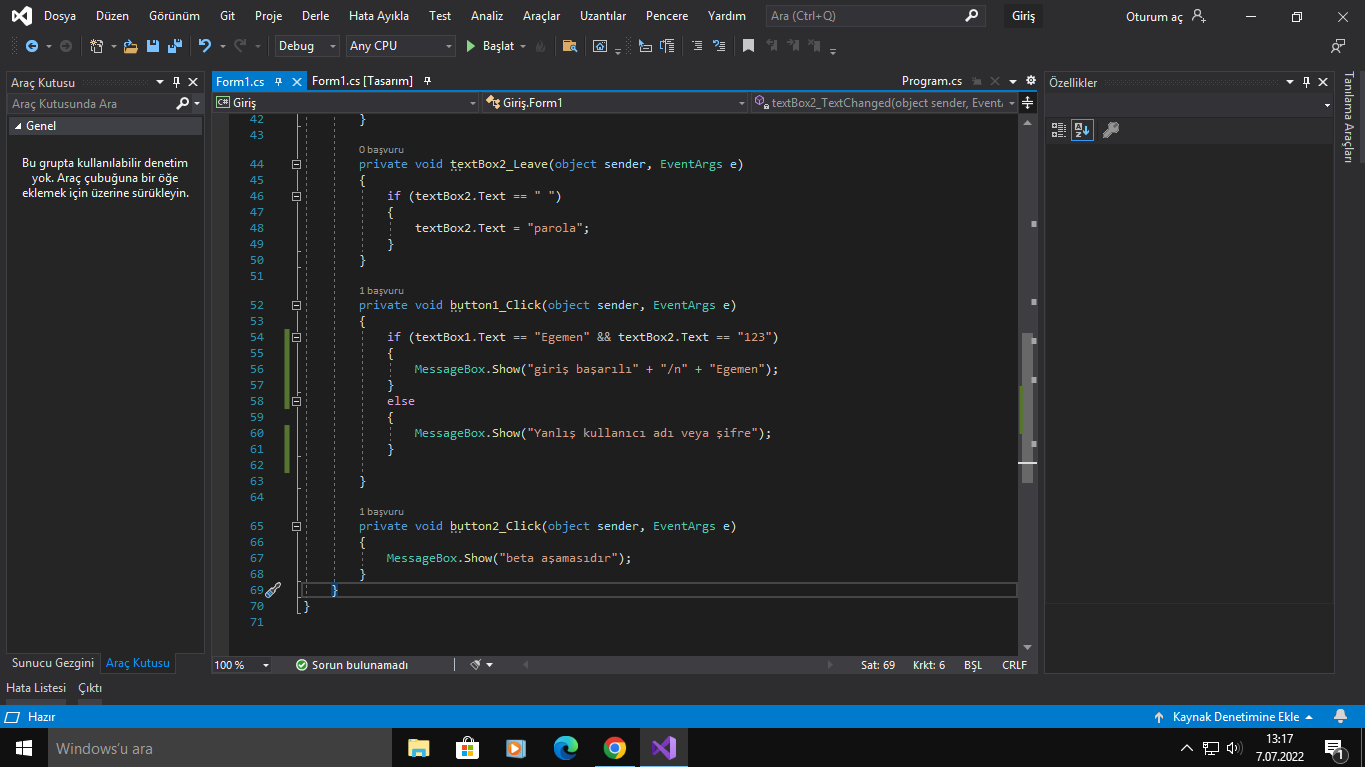Image resolution: width=1365 pixels, height=767 pixels.
Task: Click the Undo arrow icon
Action: point(204,46)
